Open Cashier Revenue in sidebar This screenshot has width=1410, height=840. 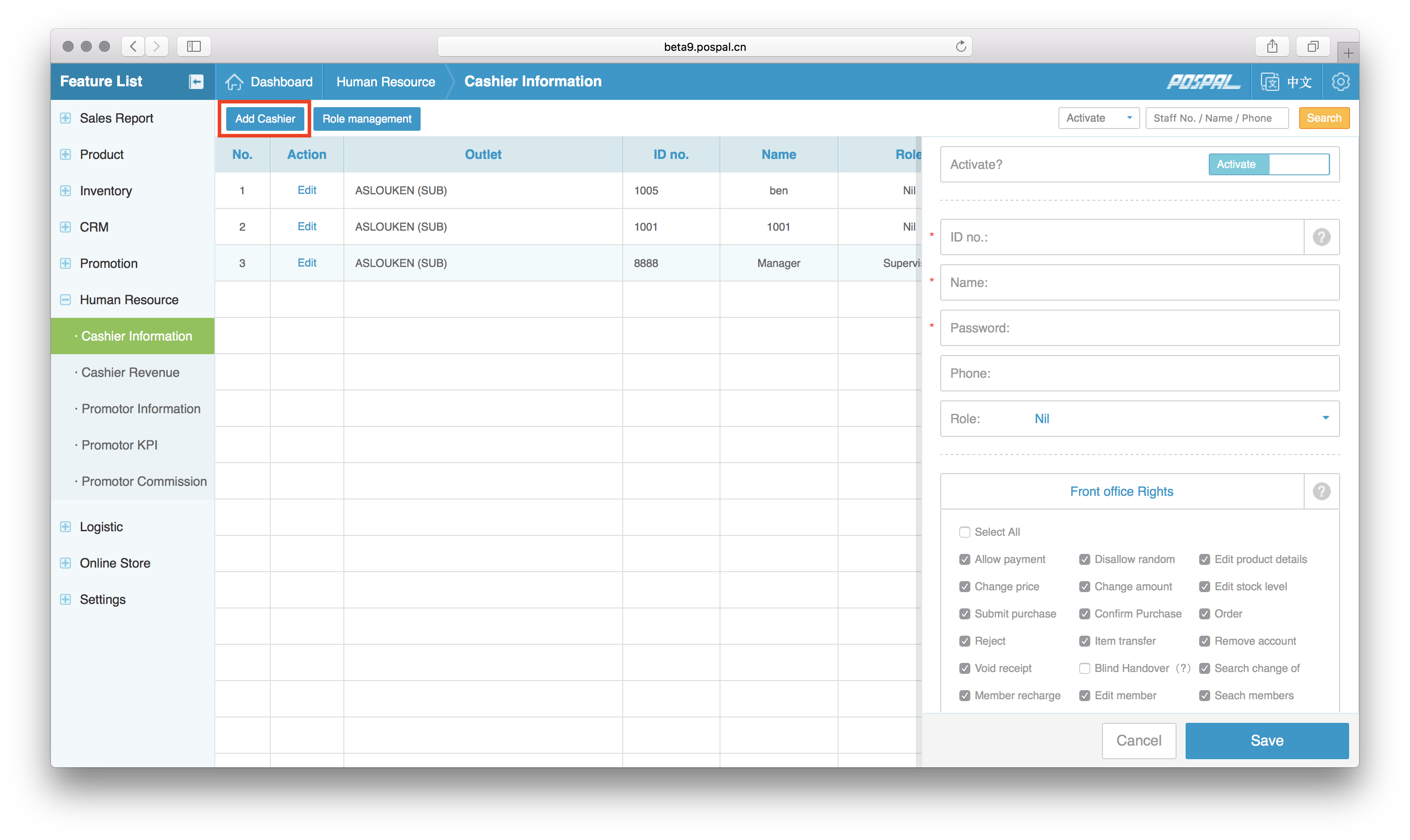[x=130, y=372]
